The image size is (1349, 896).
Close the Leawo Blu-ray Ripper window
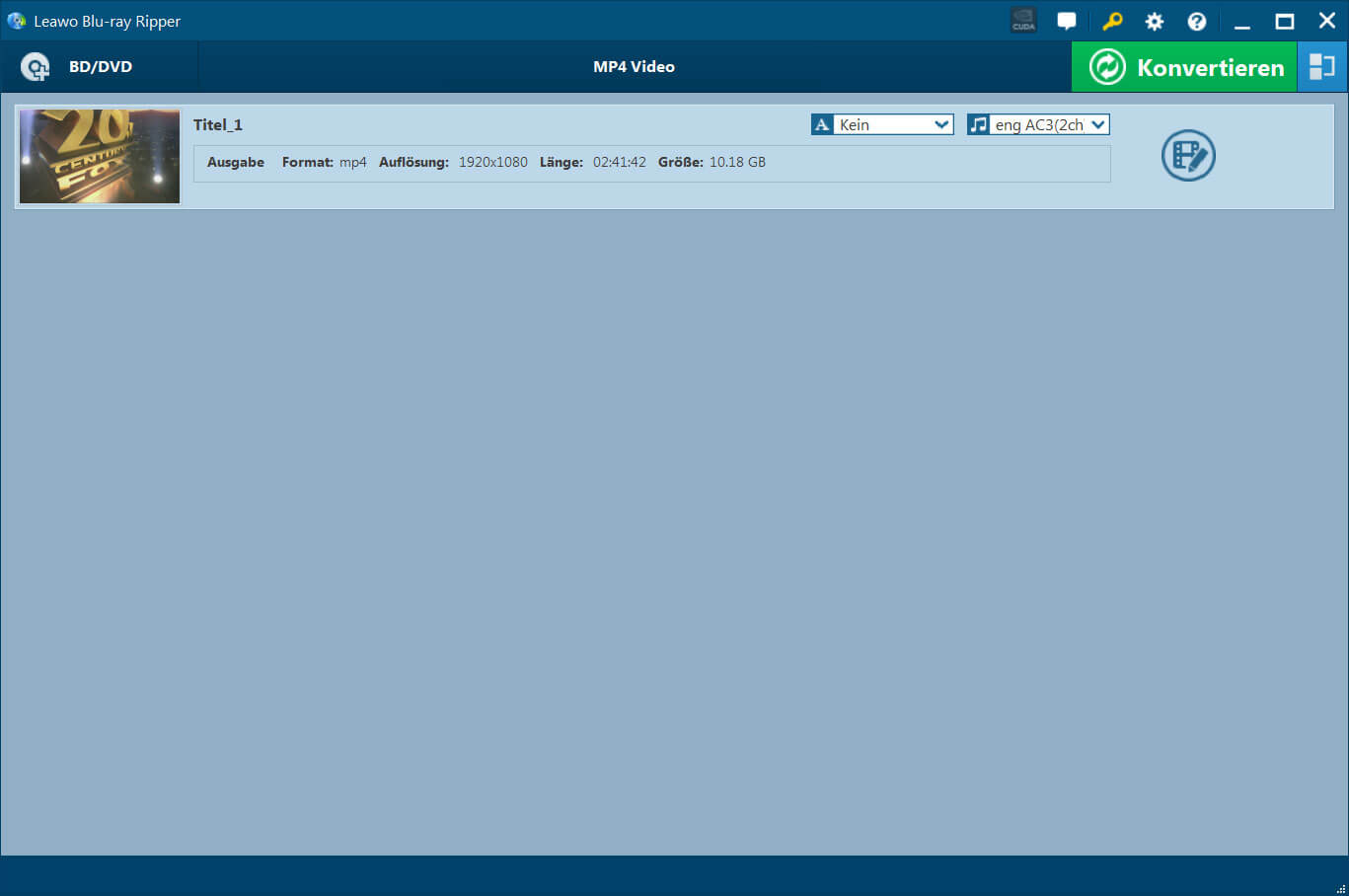pos(1327,21)
